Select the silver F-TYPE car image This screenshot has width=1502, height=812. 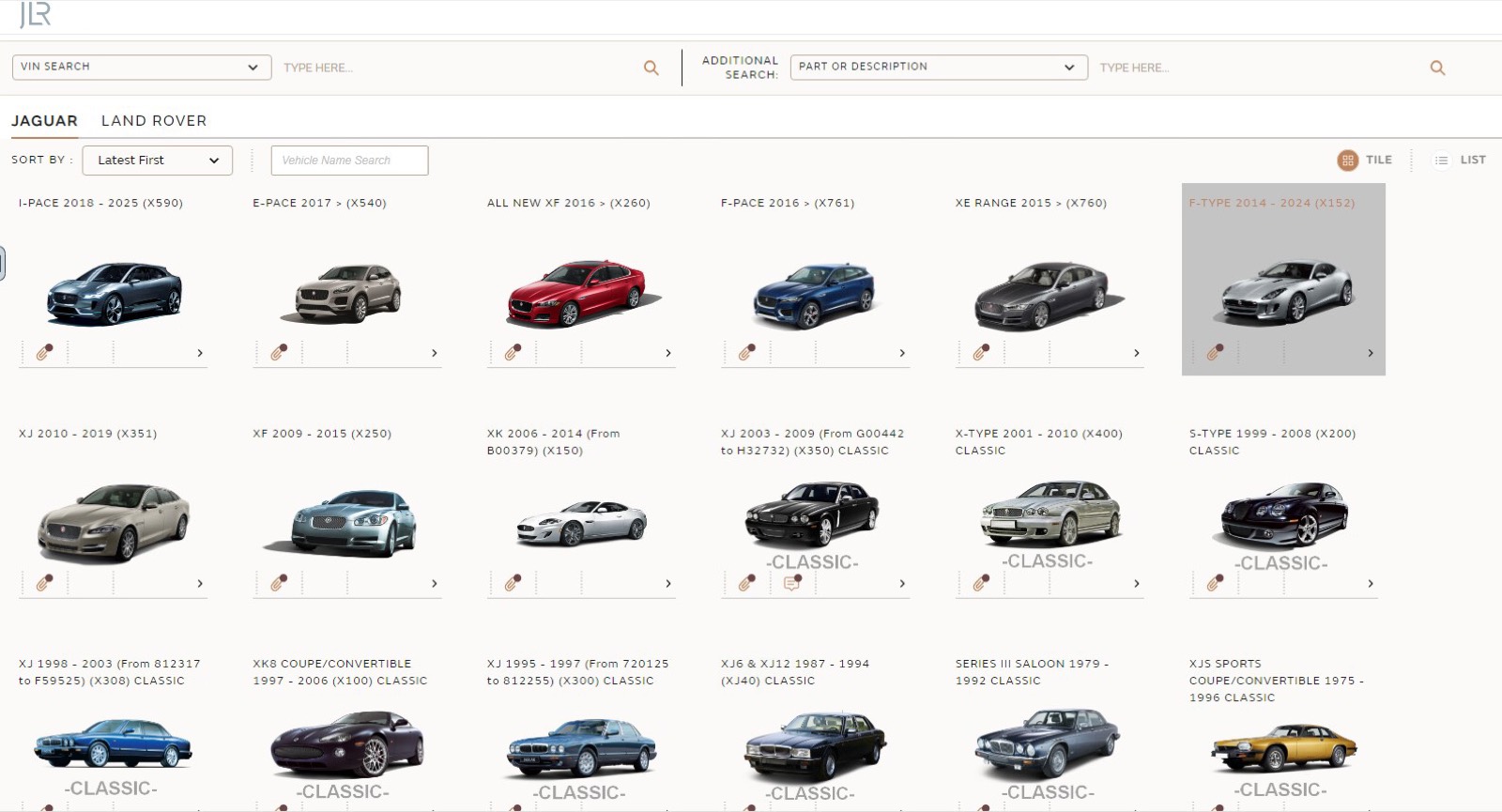(x=1286, y=292)
